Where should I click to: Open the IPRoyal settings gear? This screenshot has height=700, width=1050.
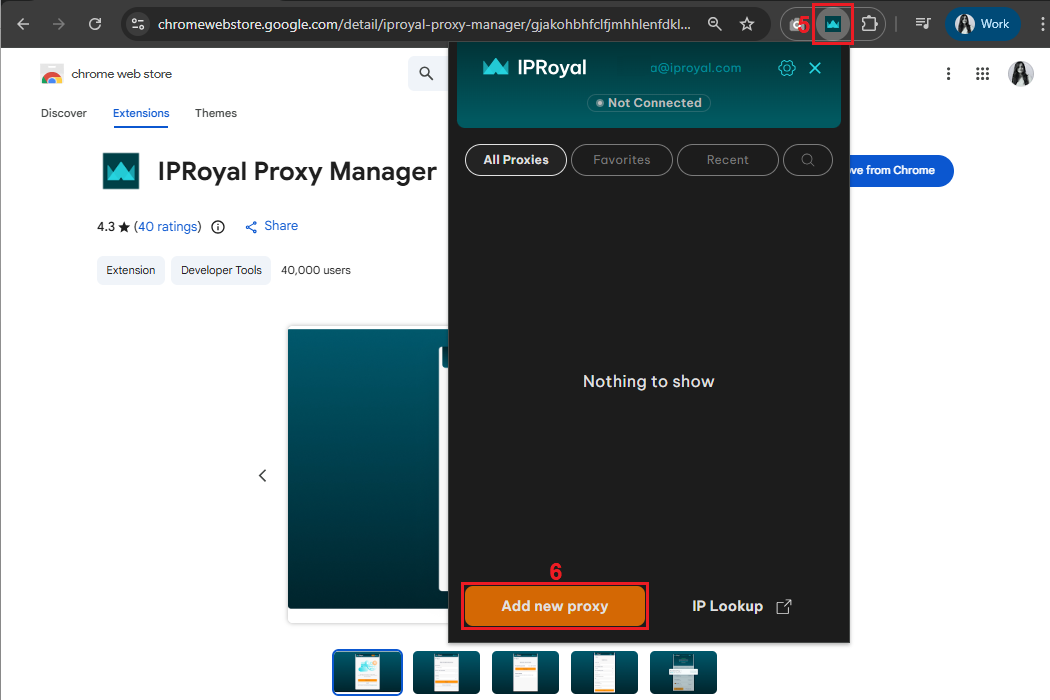tap(787, 68)
